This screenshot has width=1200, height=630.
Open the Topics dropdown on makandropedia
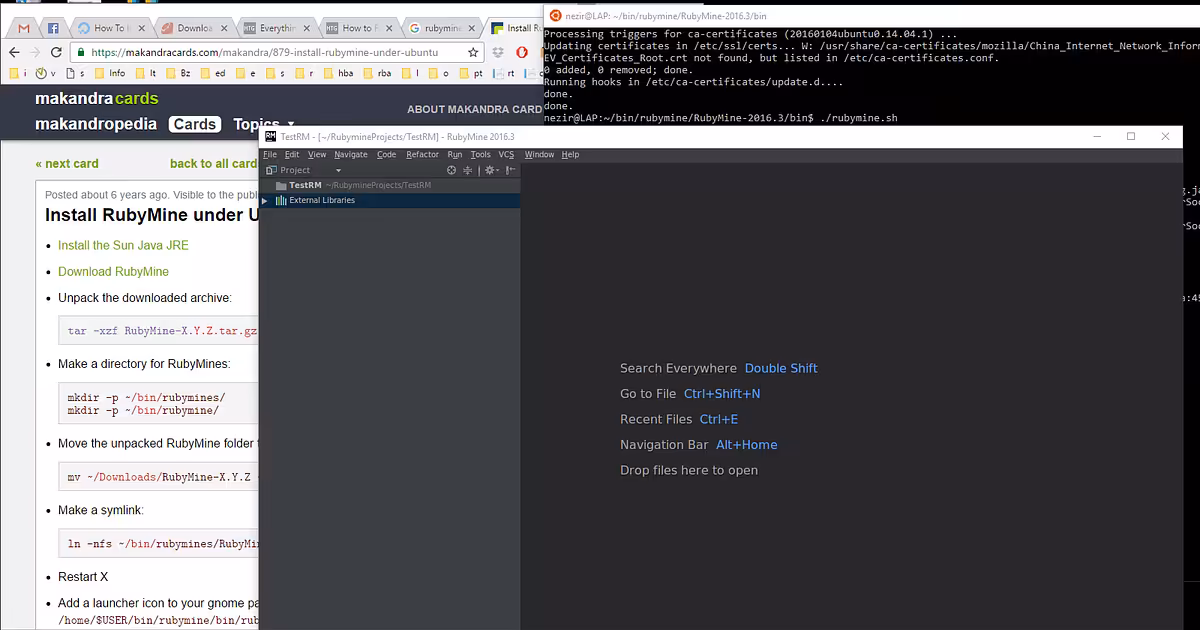264,124
